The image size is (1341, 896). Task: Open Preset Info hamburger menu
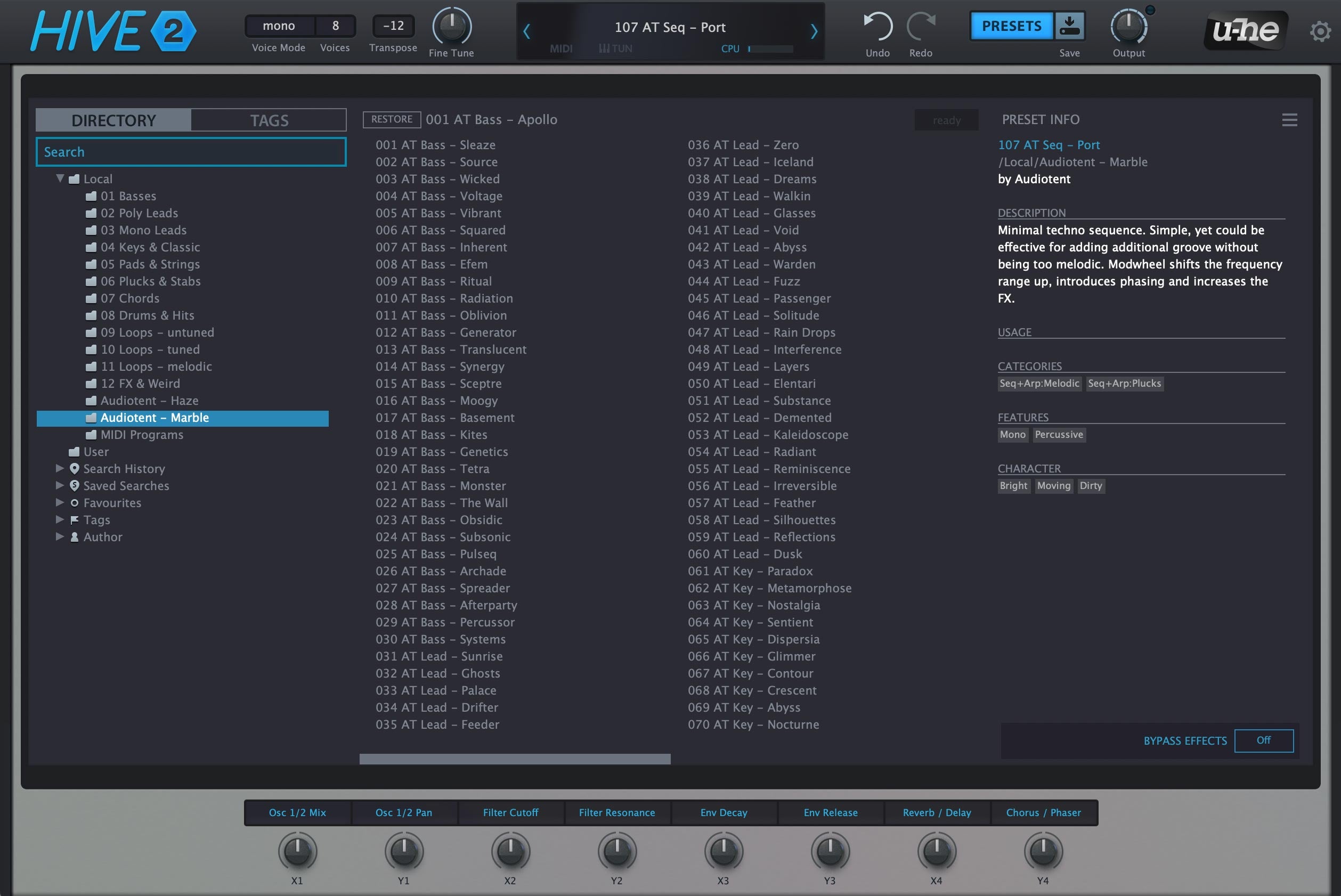point(1289,120)
